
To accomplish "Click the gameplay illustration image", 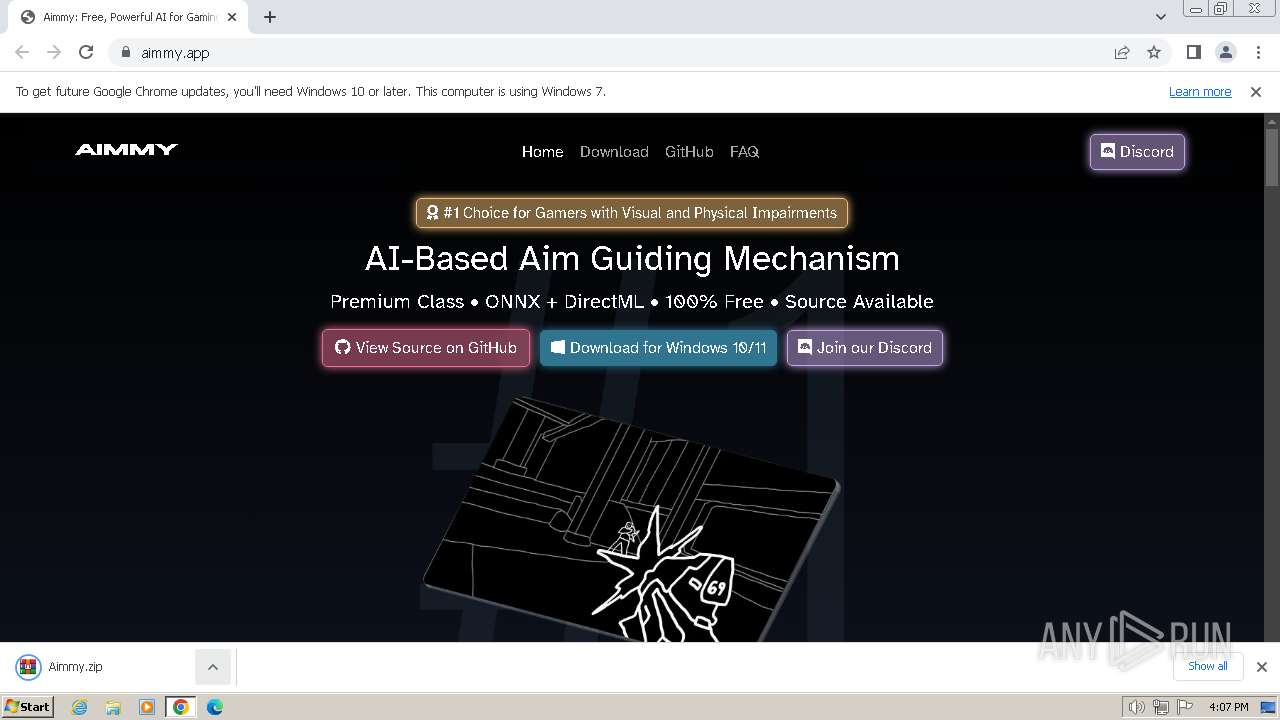I will tap(632, 518).
